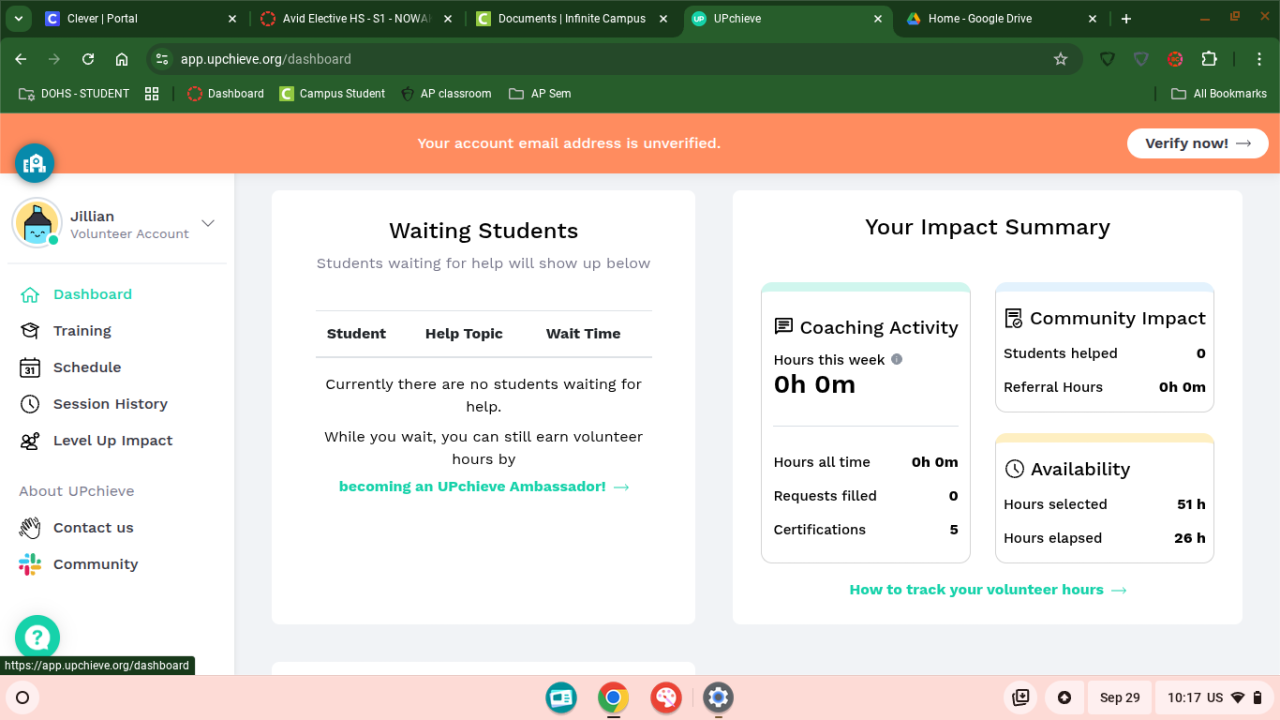The image size is (1280, 720).
Task: Open the Dashboard bookmark
Action: 226,94
